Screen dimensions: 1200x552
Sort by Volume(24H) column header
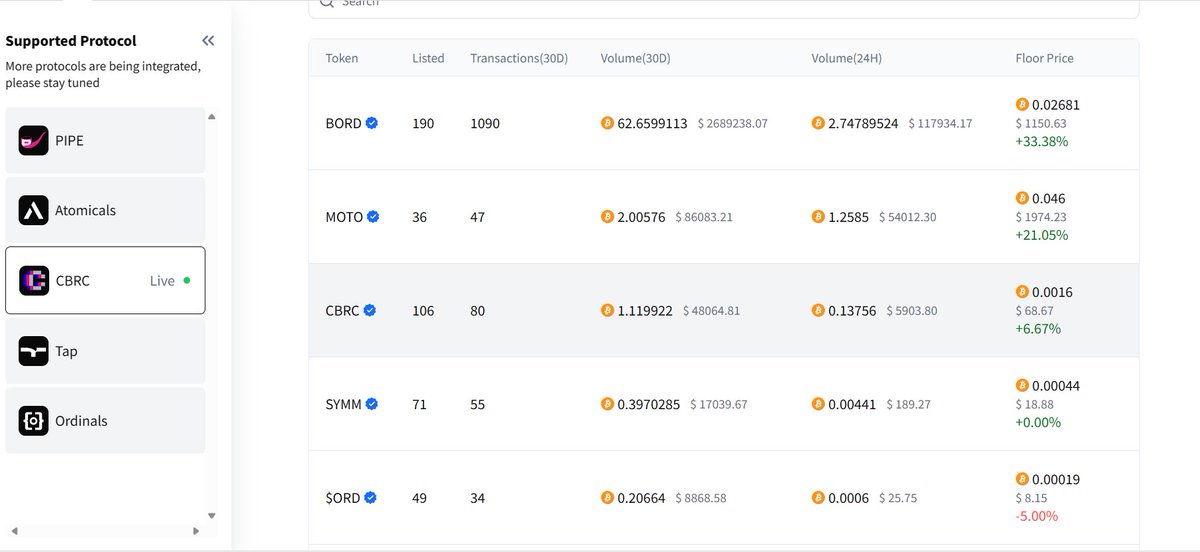pos(847,58)
